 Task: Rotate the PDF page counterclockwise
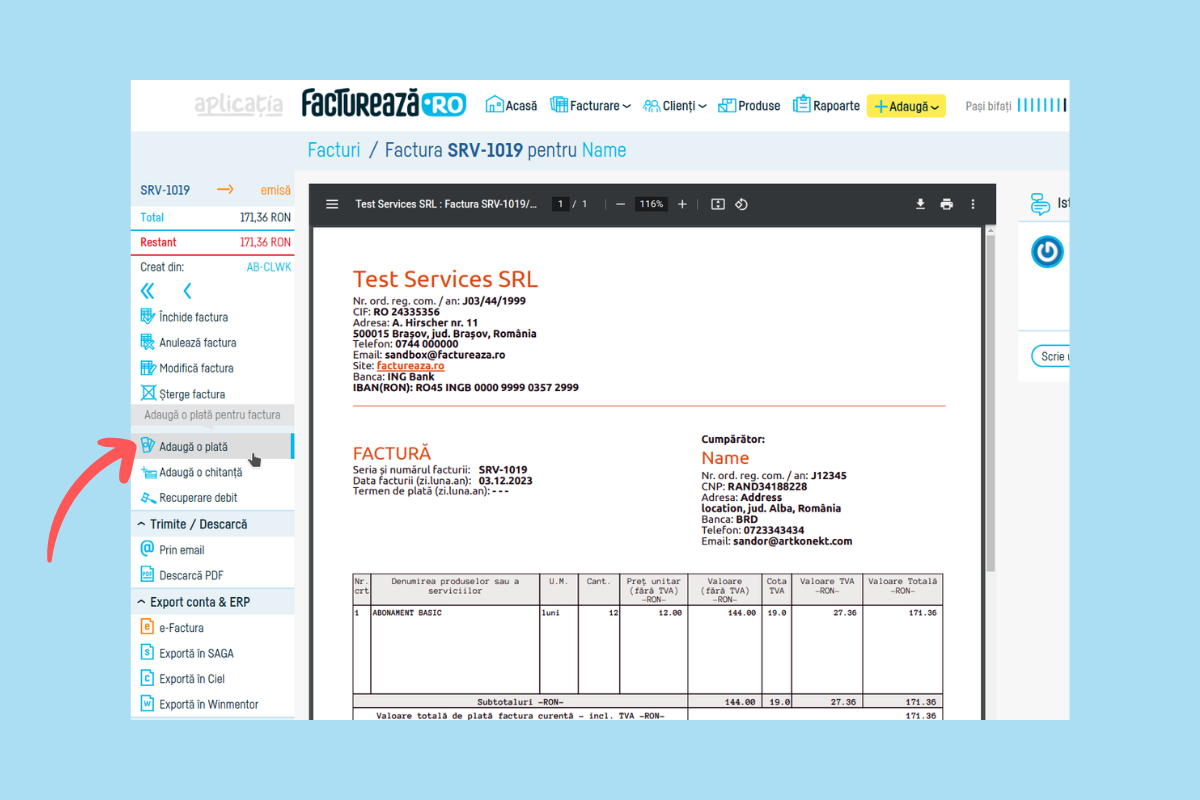pyautogui.click(x=742, y=204)
